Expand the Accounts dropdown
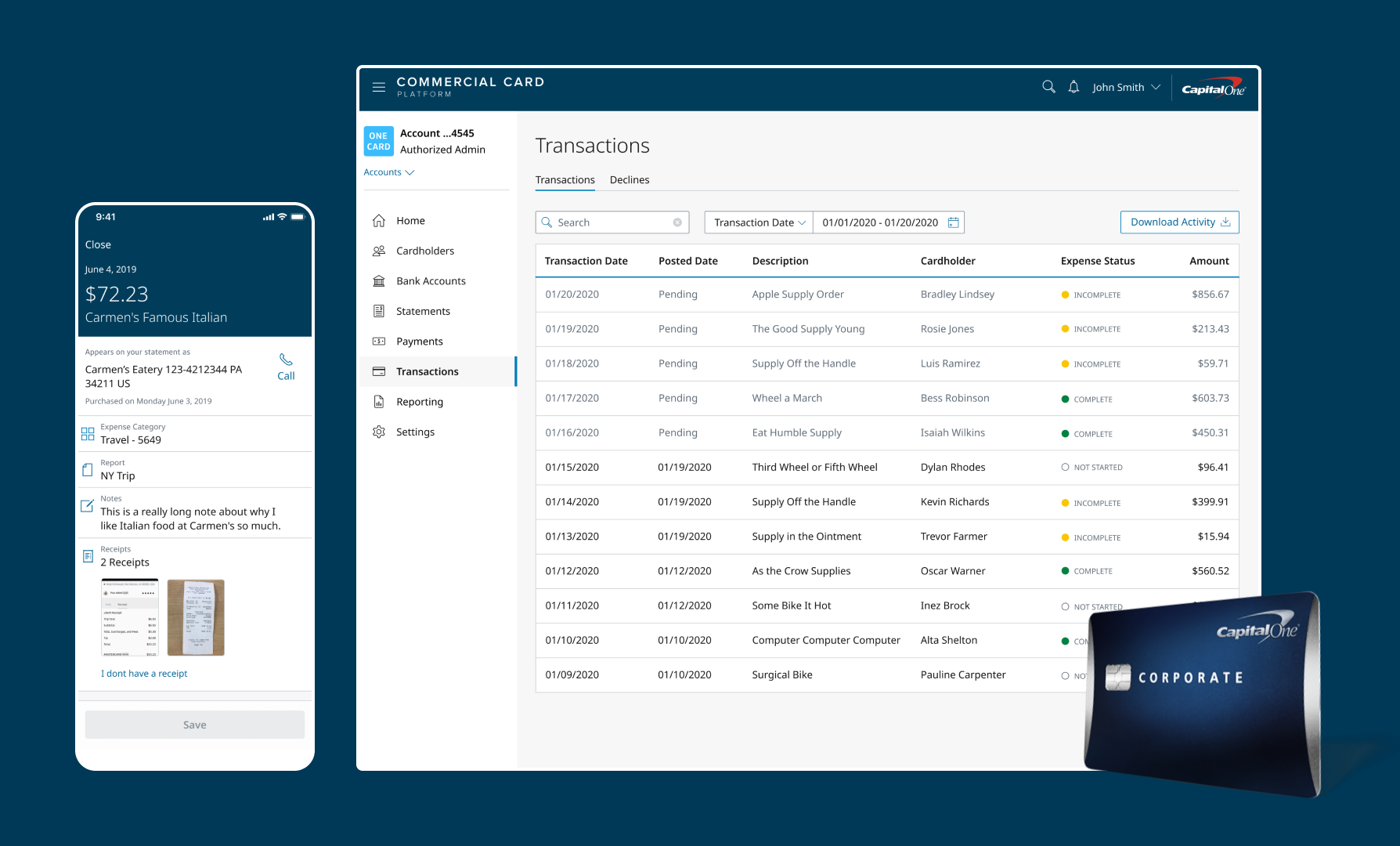The width and height of the screenshot is (1400, 846). (x=388, y=172)
